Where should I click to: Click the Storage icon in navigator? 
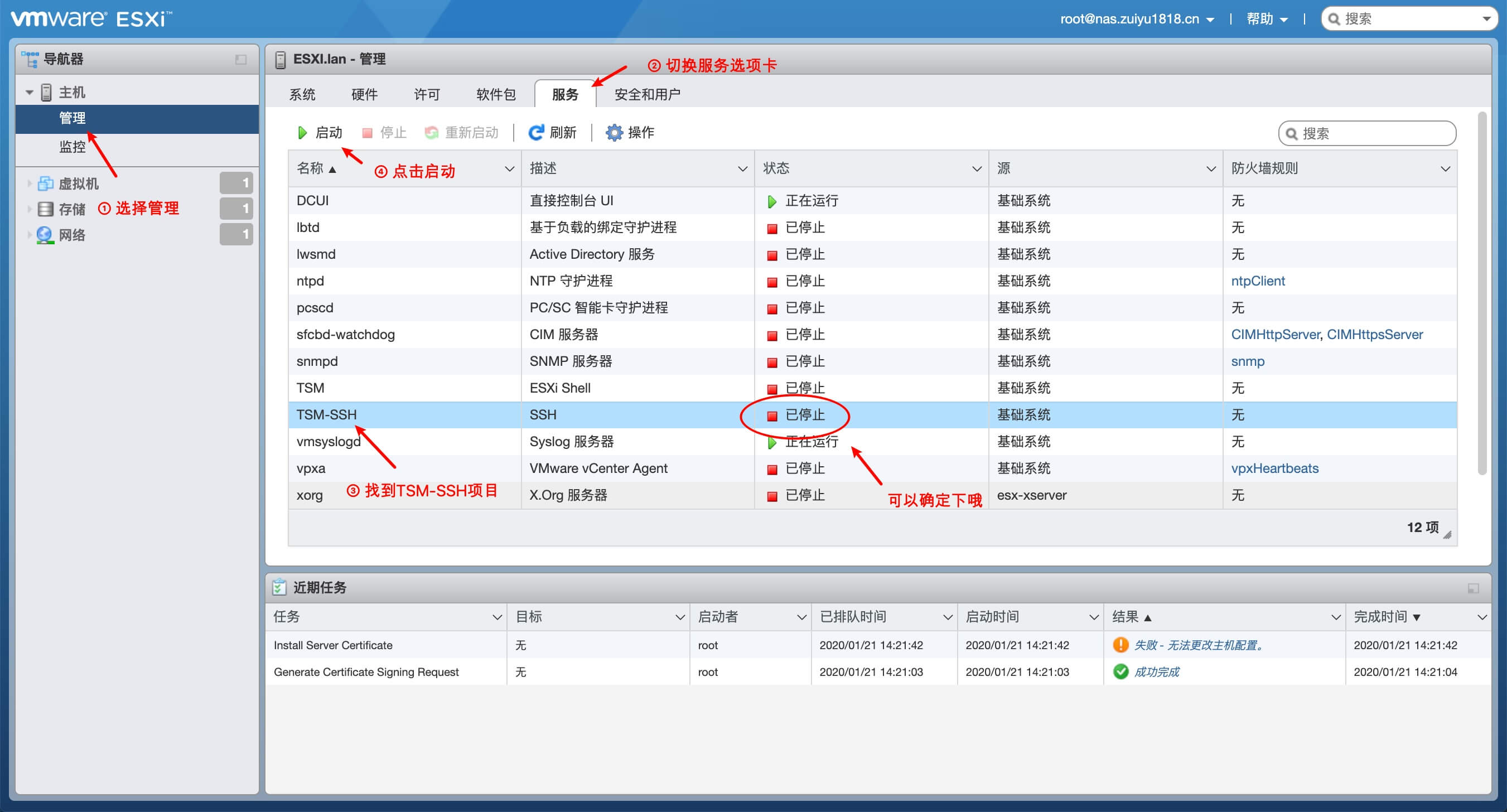click(x=45, y=209)
